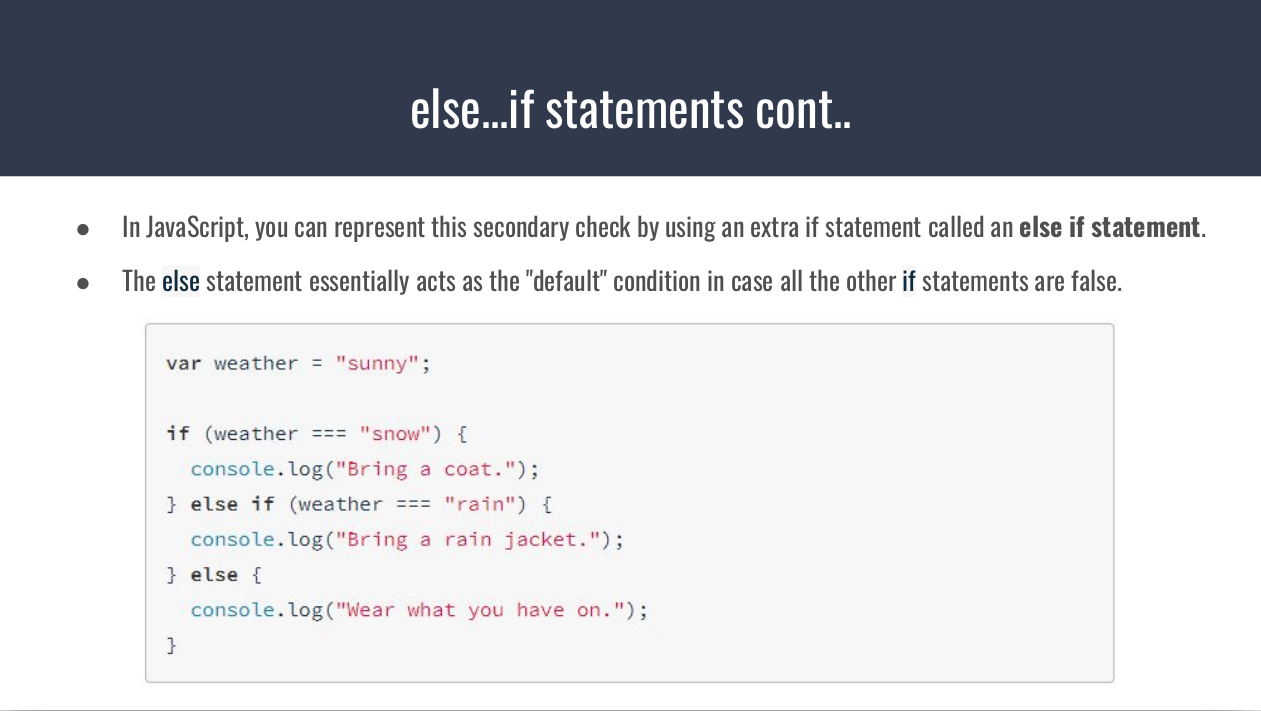Click the "Bring a rain jacket." string

coord(472,540)
